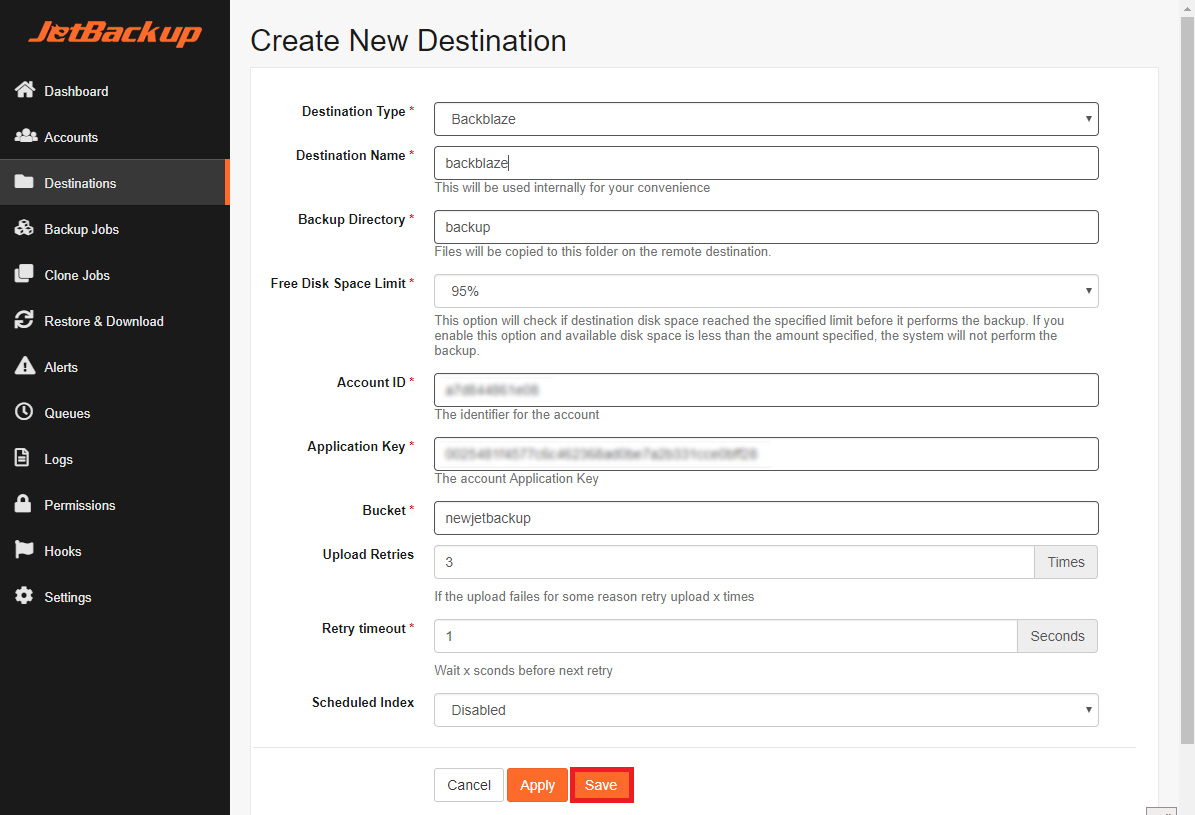Click the Clone Jobs copy icon

(x=24, y=274)
